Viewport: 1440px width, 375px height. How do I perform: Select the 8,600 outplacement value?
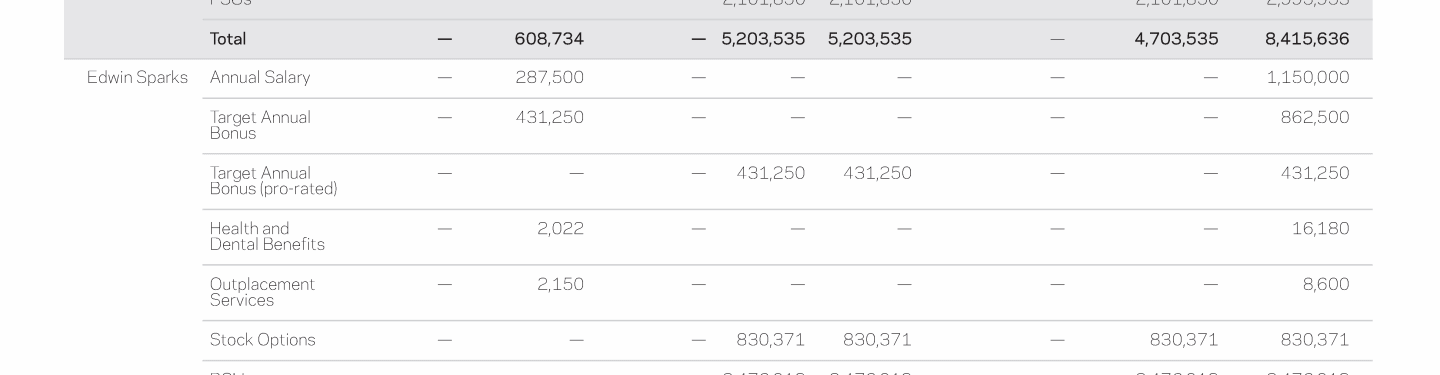1326,285
